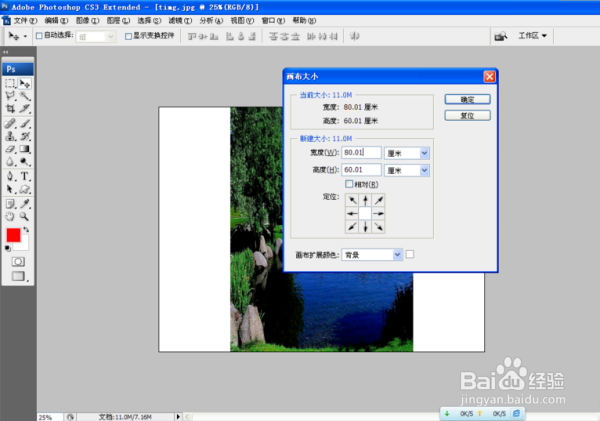
Task: Open the Go to Bridge icon
Action: point(501,36)
